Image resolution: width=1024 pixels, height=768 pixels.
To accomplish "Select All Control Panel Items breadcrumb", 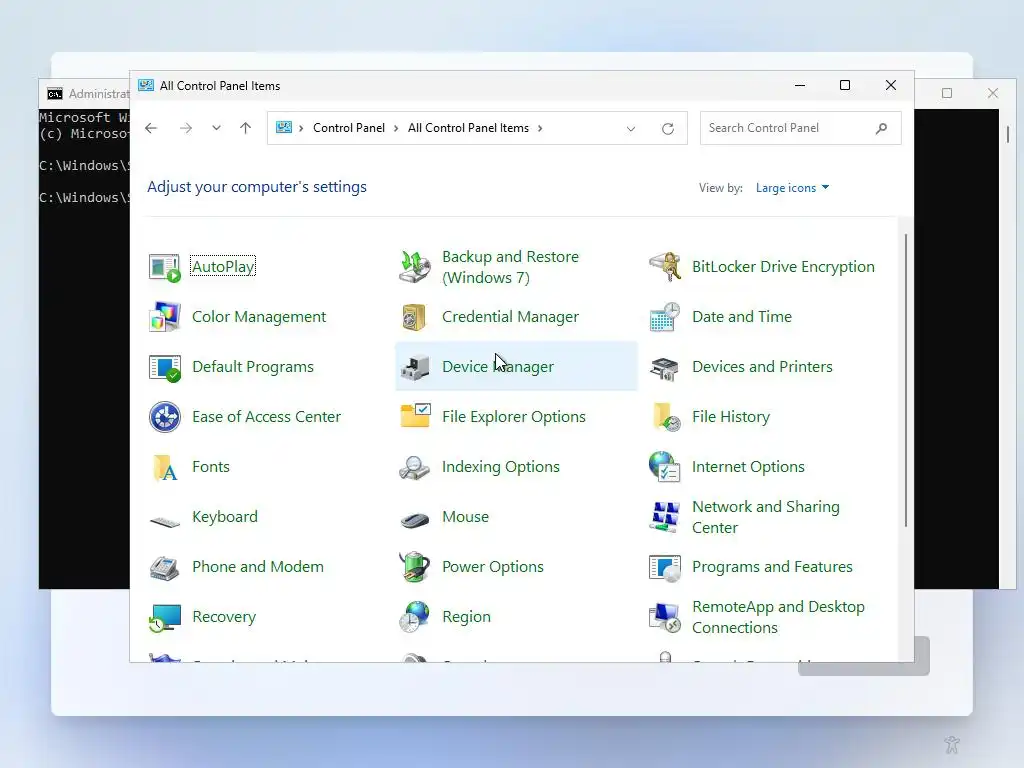I will 468,128.
